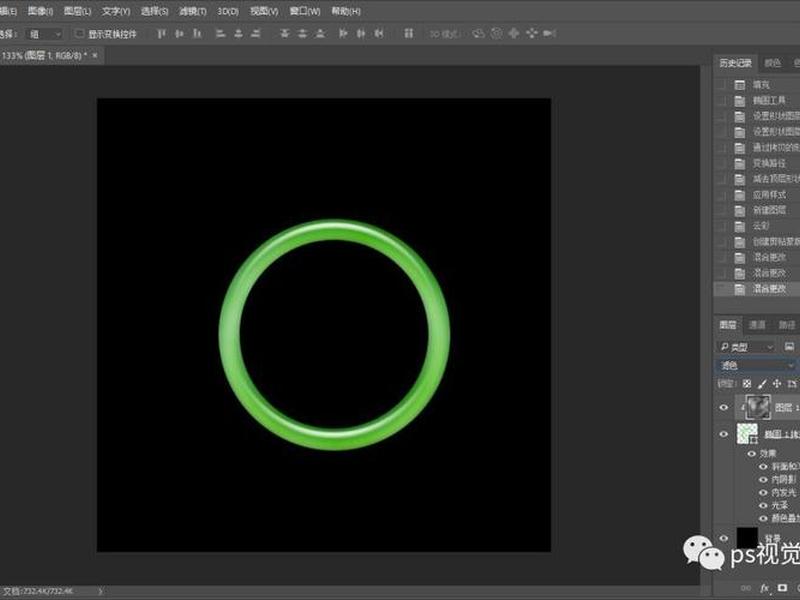Select the 变换路径 history state

click(757, 163)
